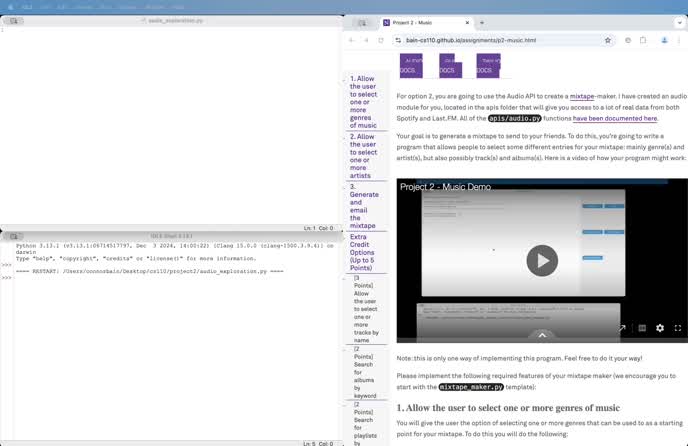Click the empty editor text area of audio_exploration.py

pos(171,126)
